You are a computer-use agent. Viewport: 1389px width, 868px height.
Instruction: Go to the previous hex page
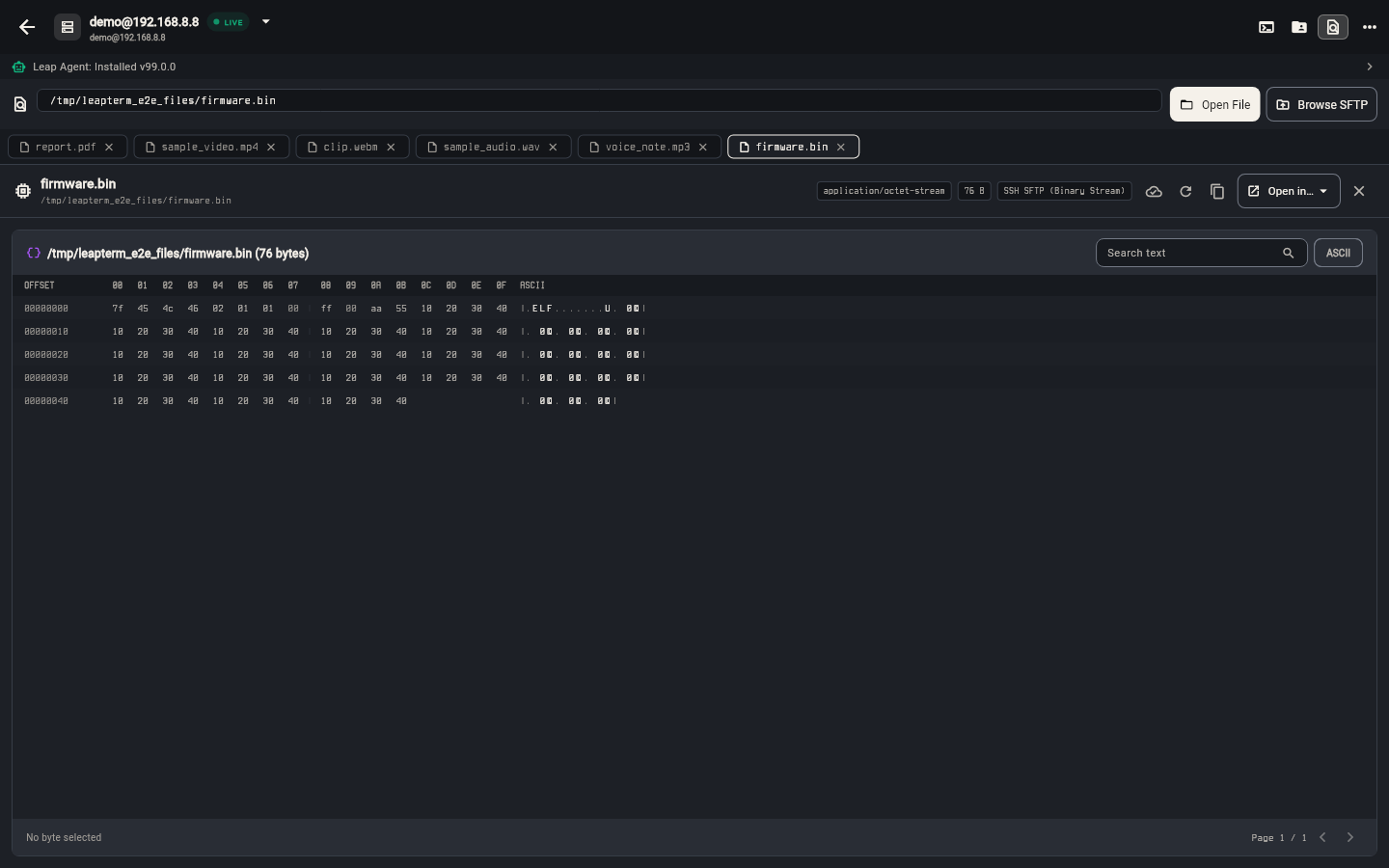1323,837
